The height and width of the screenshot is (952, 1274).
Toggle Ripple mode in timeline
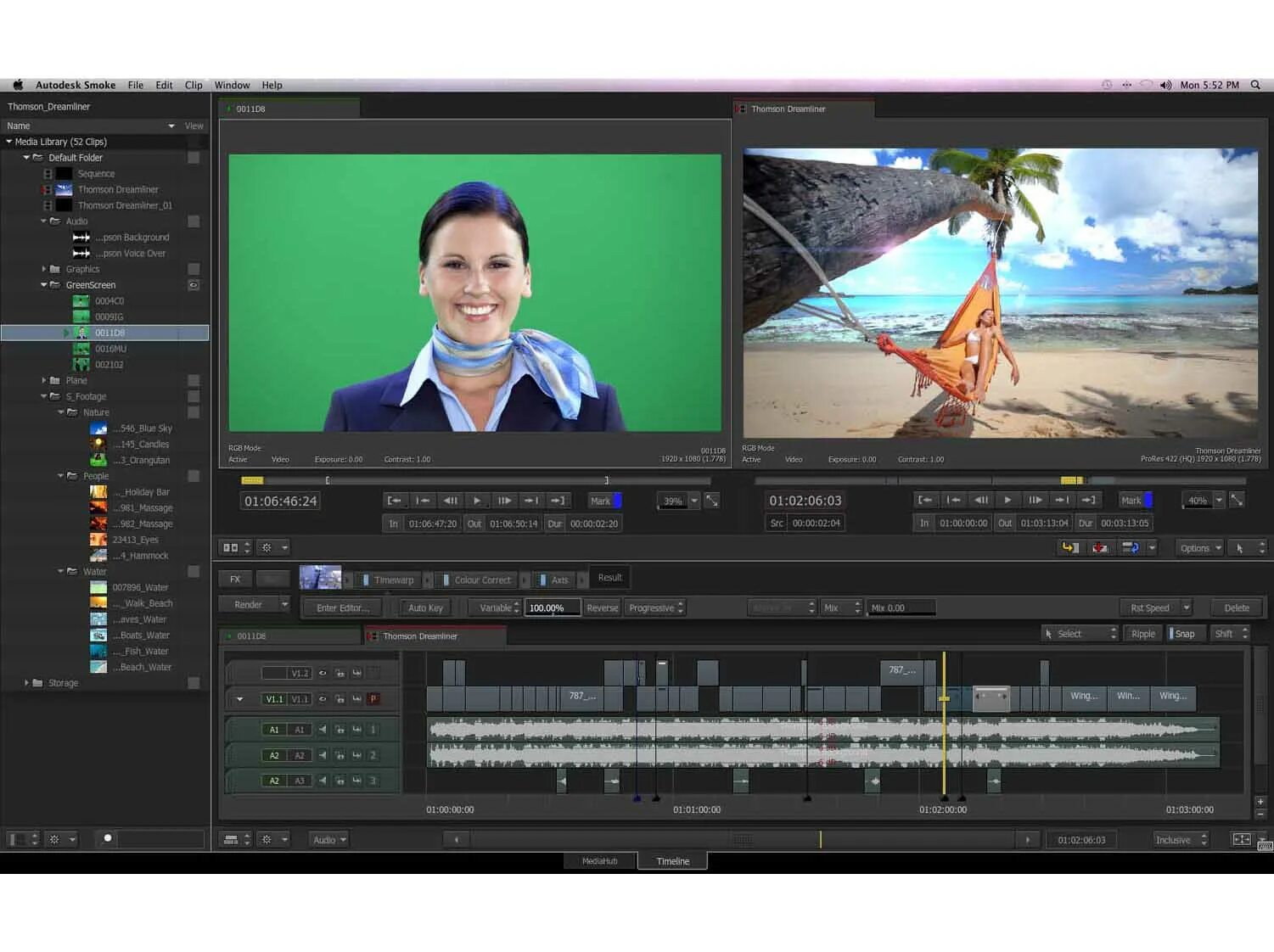click(1142, 634)
